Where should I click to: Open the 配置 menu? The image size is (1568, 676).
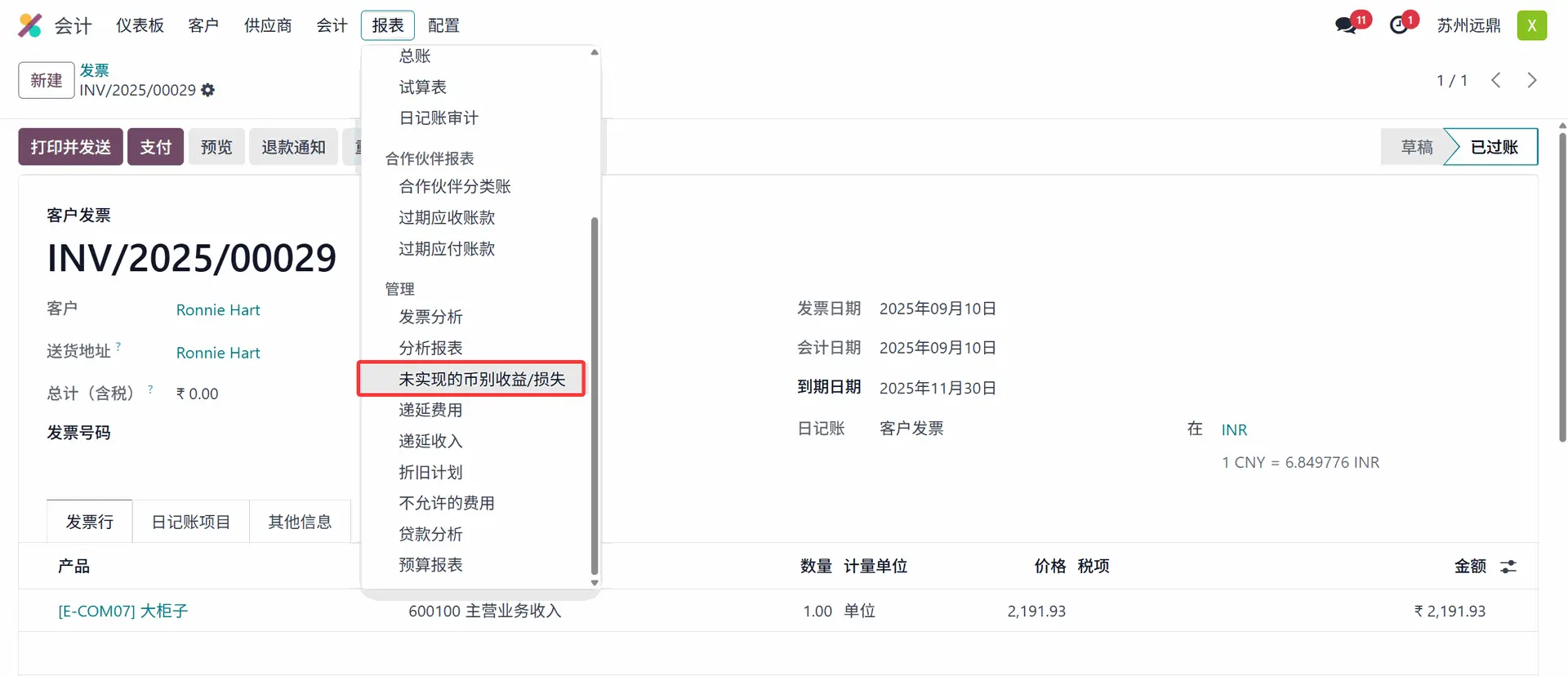[x=443, y=25]
